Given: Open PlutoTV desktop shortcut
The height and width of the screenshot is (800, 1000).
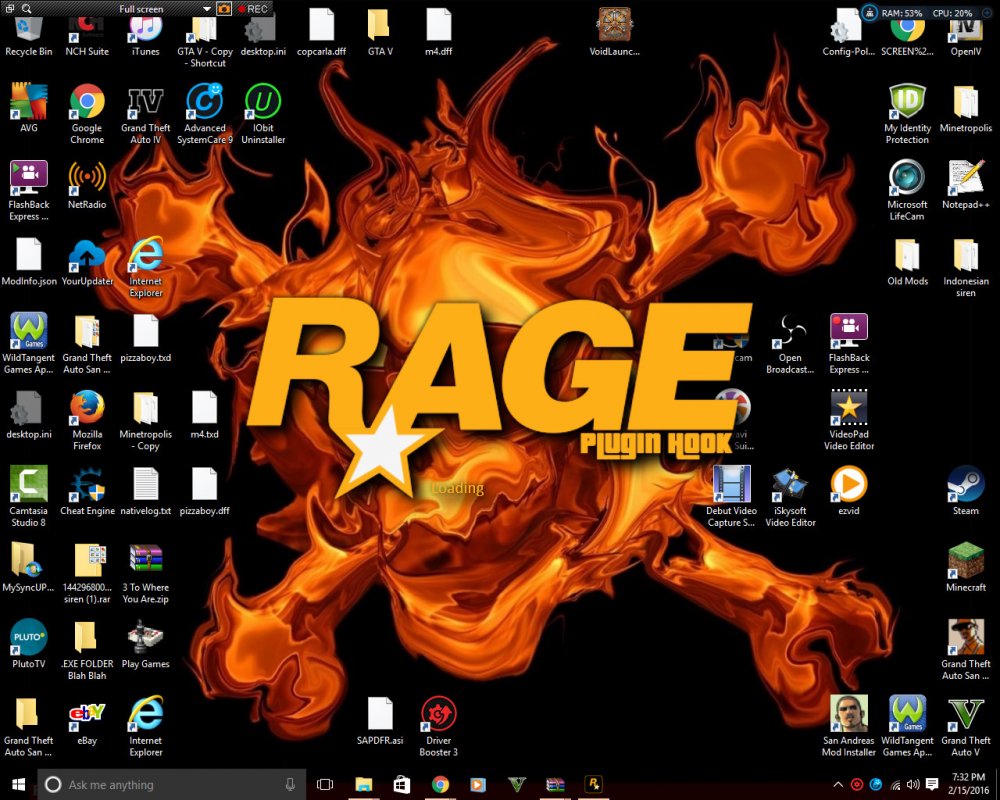Looking at the screenshot, I should pos(29,643).
